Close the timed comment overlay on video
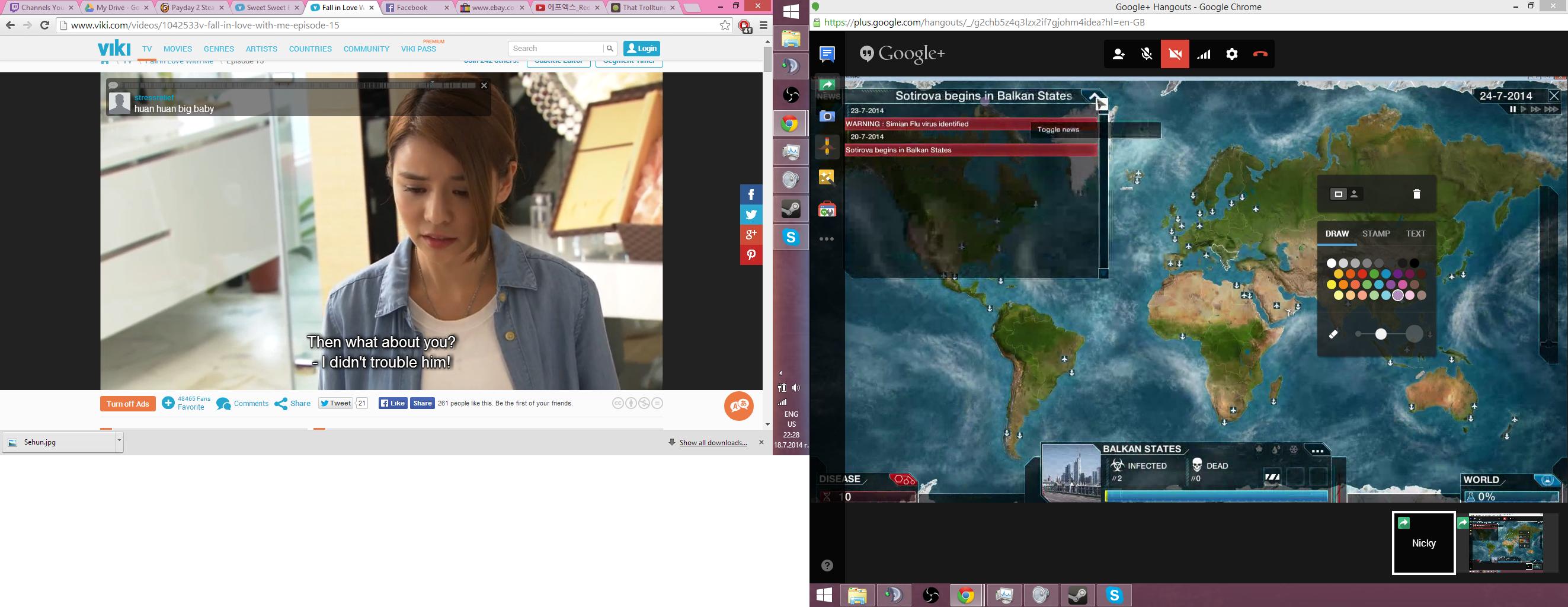 485,86
